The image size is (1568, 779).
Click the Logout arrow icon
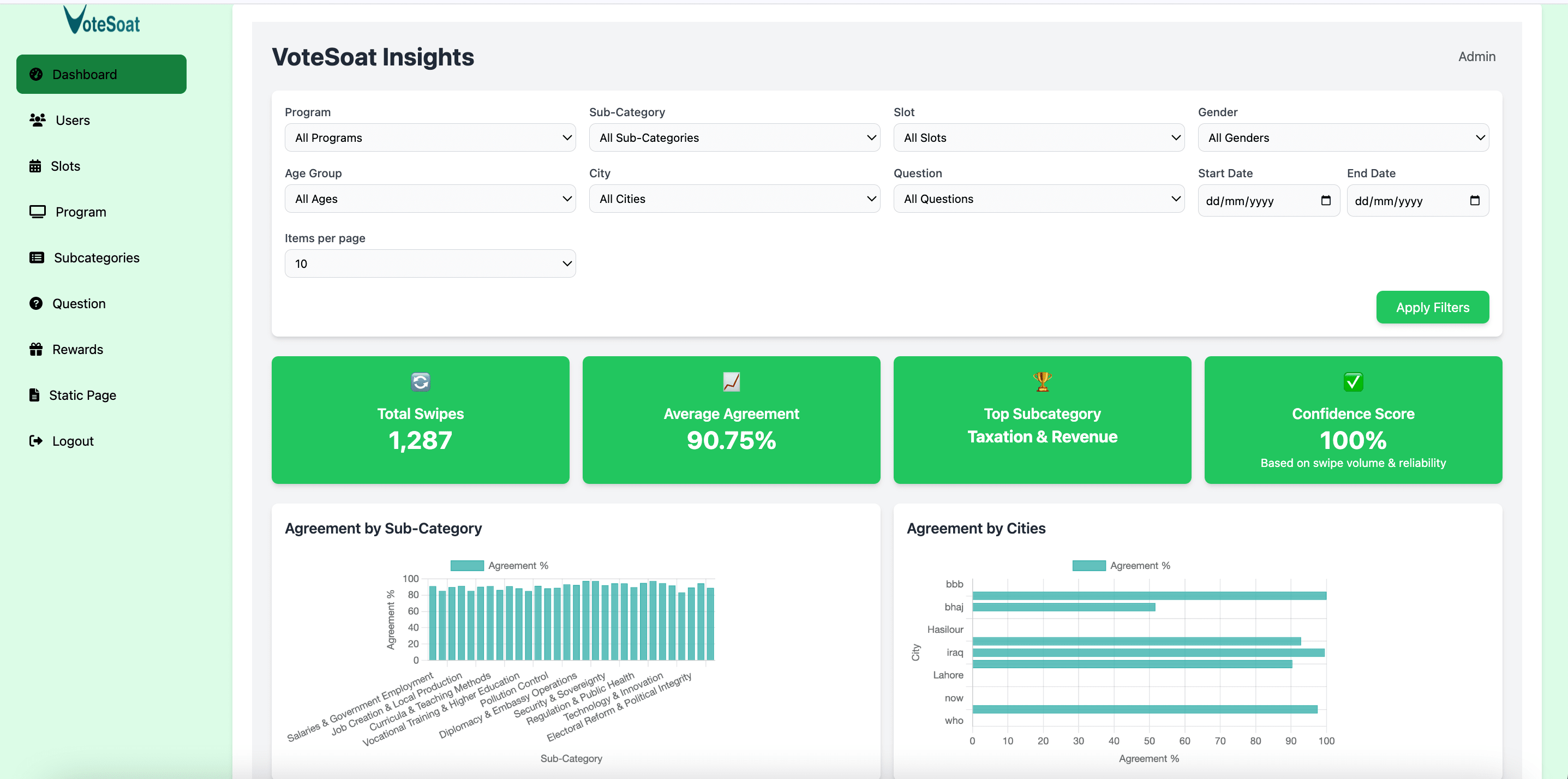pyautogui.click(x=36, y=441)
